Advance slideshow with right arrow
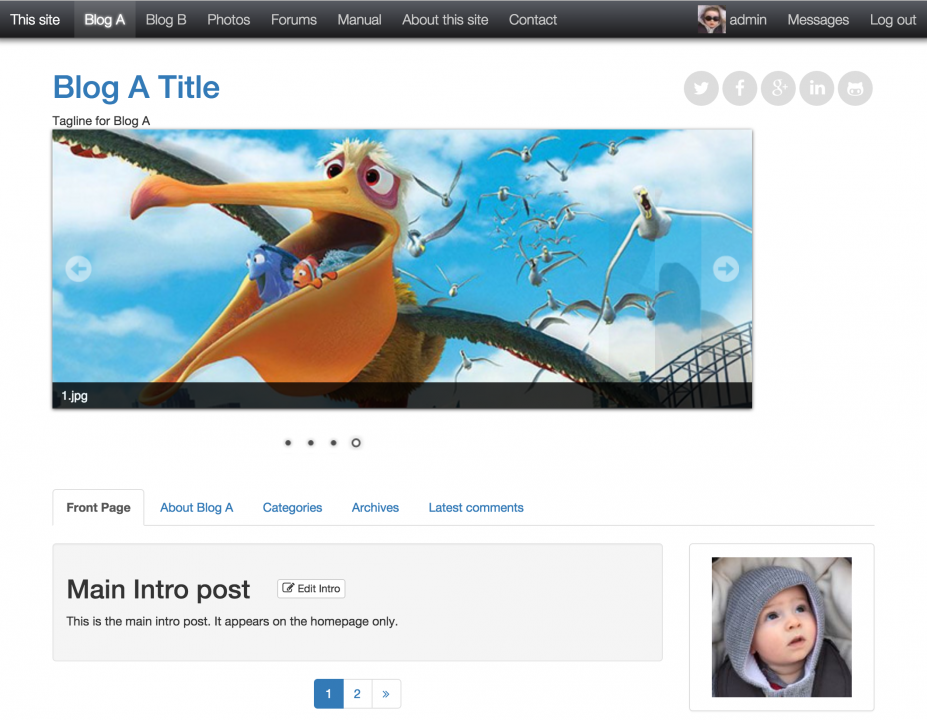The width and height of the screenshot is (927, 720). pos(725,269)
